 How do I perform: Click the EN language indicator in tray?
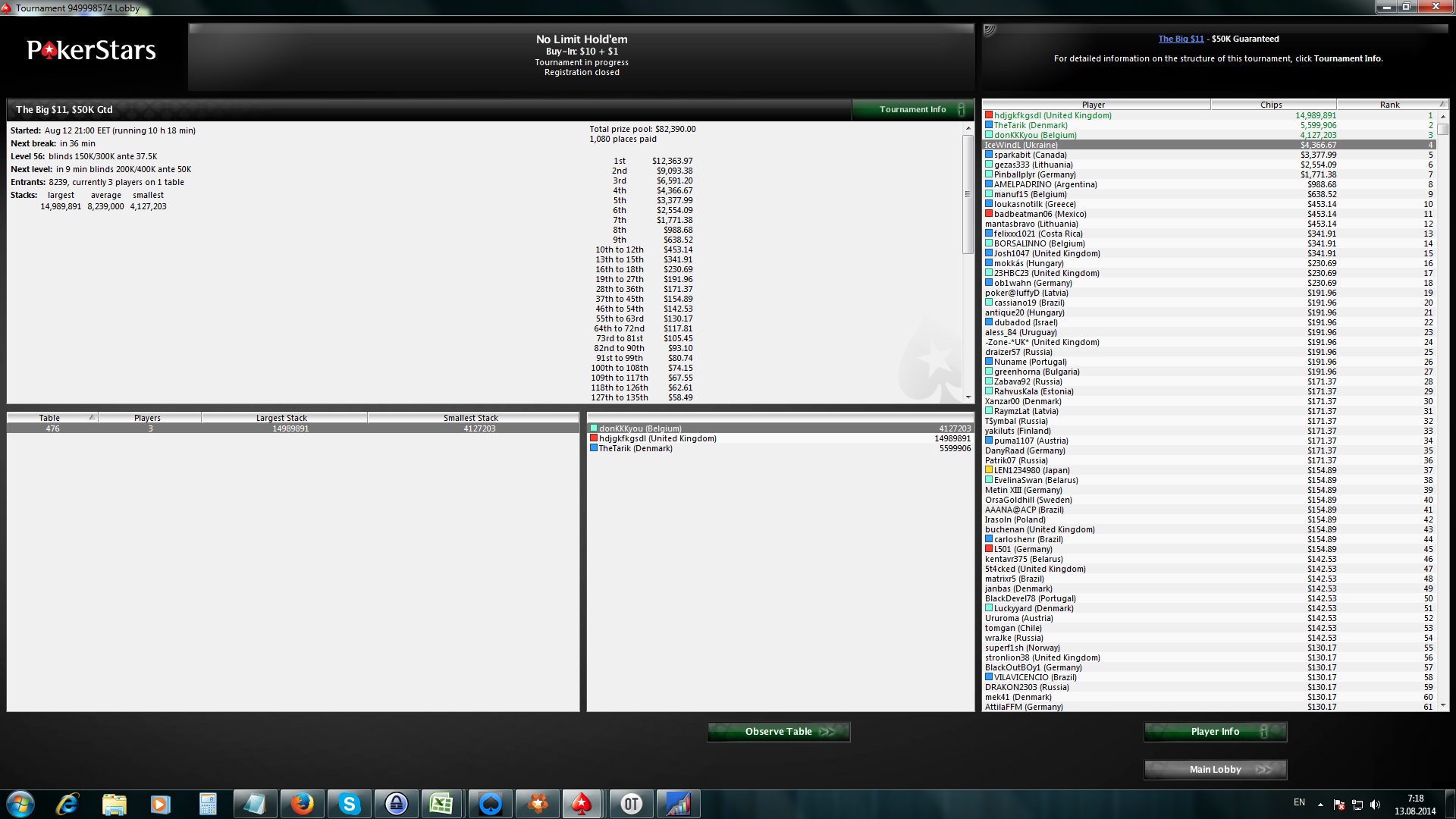tap(1299, 802)
